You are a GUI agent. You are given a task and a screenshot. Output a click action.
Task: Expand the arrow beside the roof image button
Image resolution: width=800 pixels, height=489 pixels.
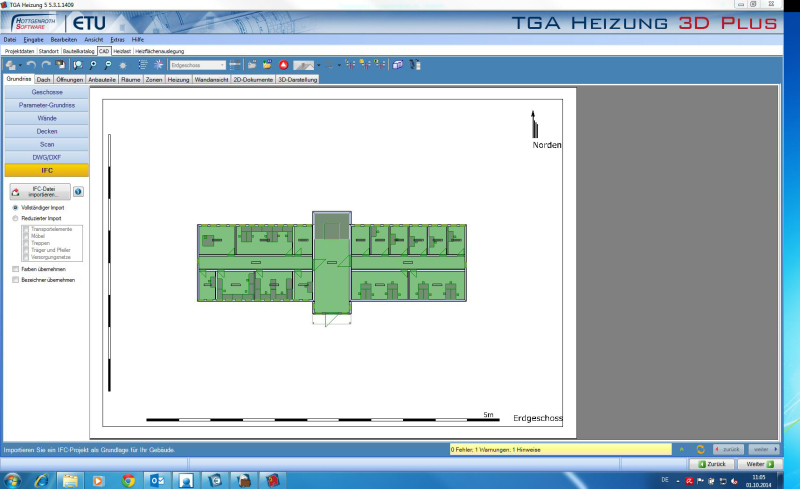click(x=318, y=65)
